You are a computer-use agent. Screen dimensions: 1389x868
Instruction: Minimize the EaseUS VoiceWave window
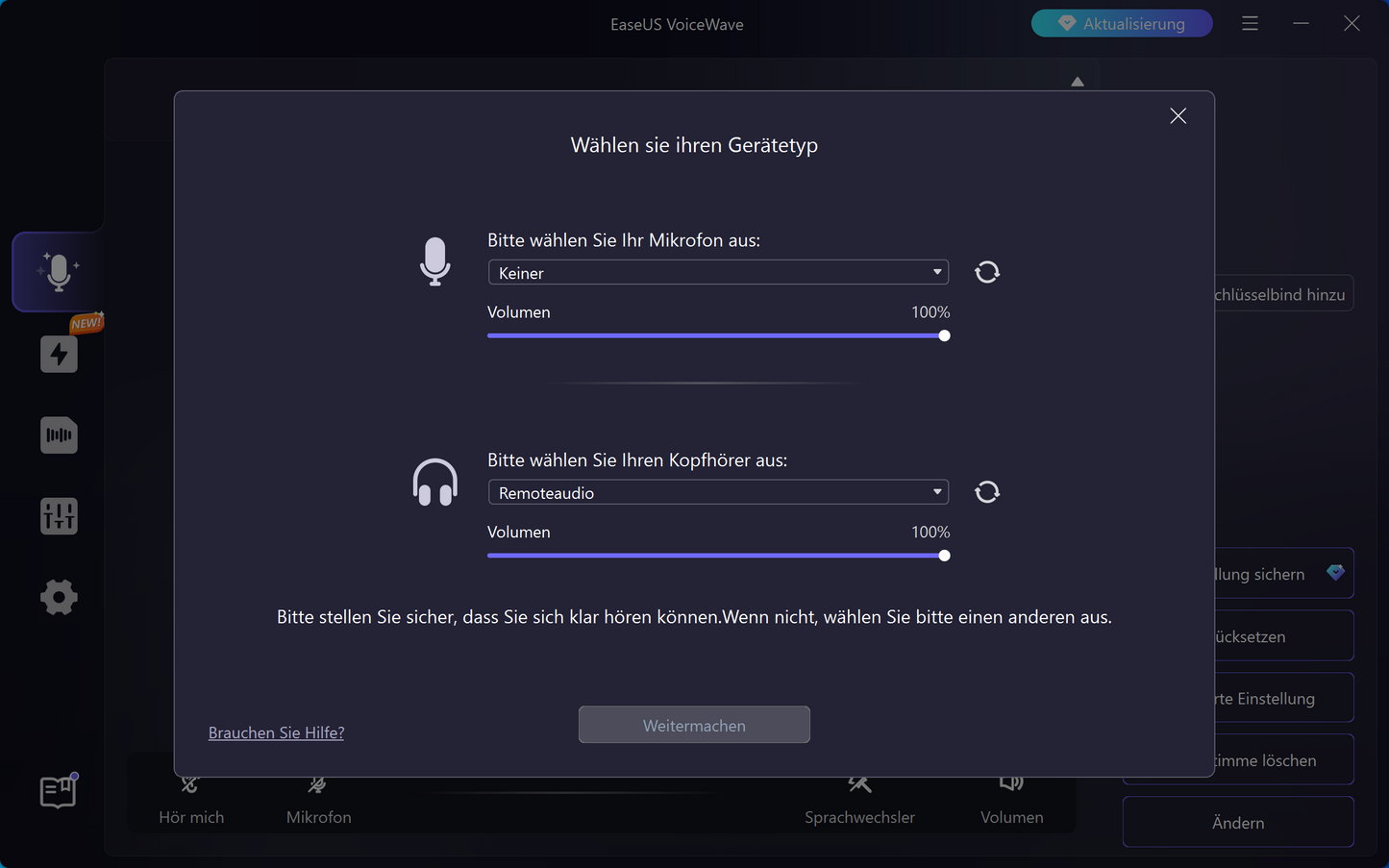(x=1301, y=23)
